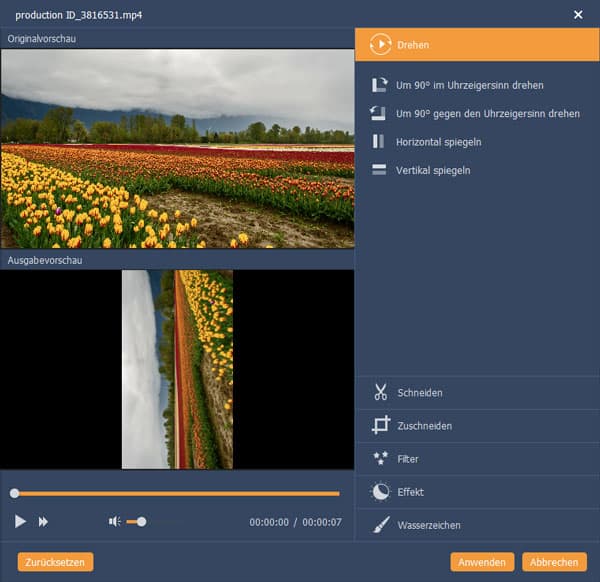Click the playback timeline progress bar
Viewport: 600px width, 582px height.
(176, 493)
